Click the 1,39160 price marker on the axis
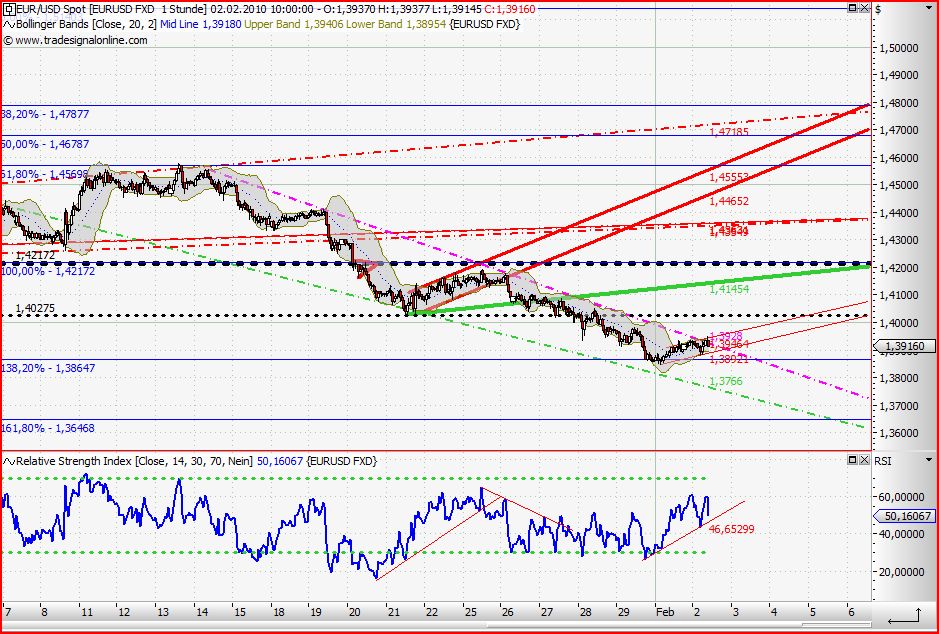 tap(903, 345)
